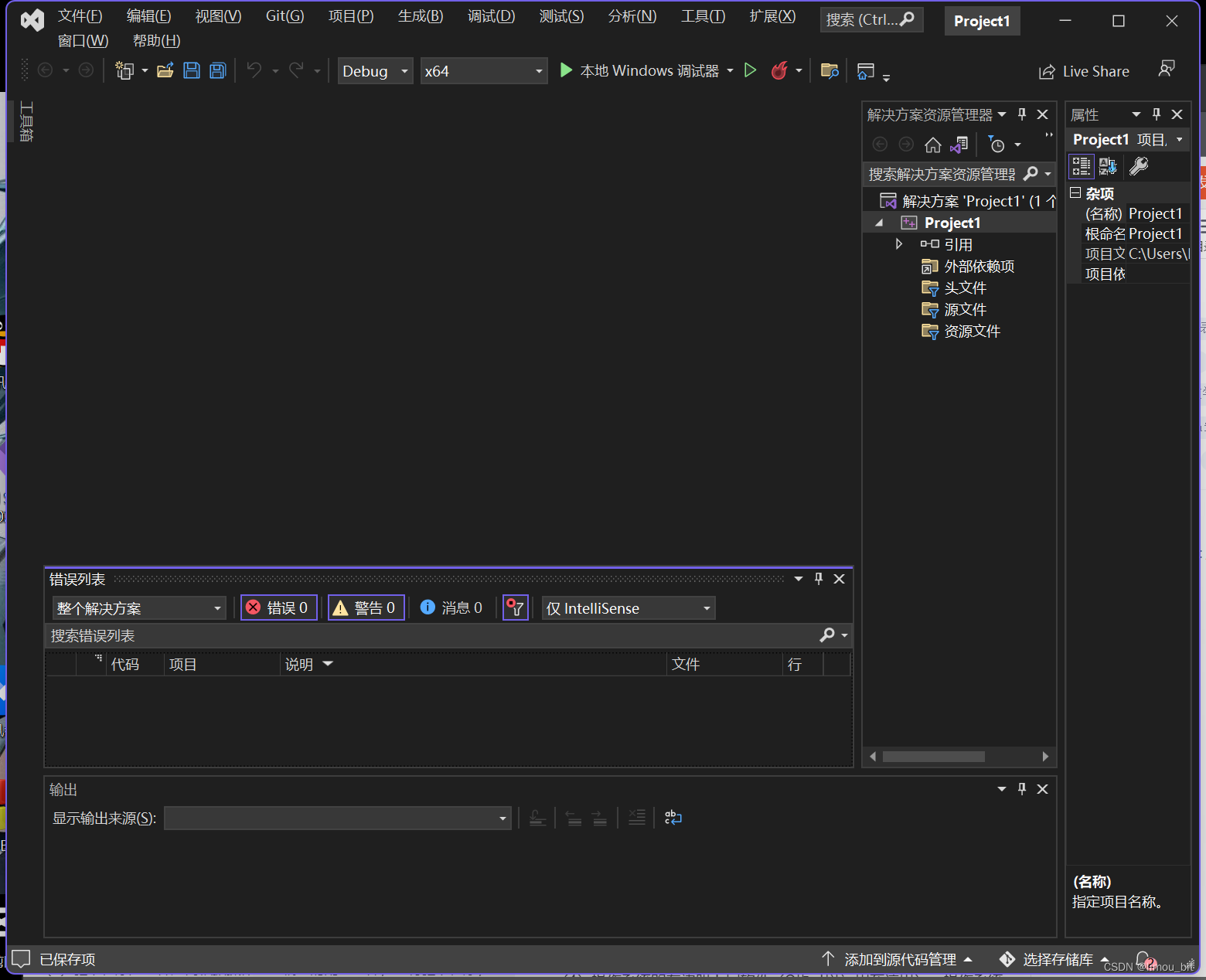This screenshot has height=980, width=1206.
Task: Toggle the Messages 0 filter button
Action: tap(452, 608)
